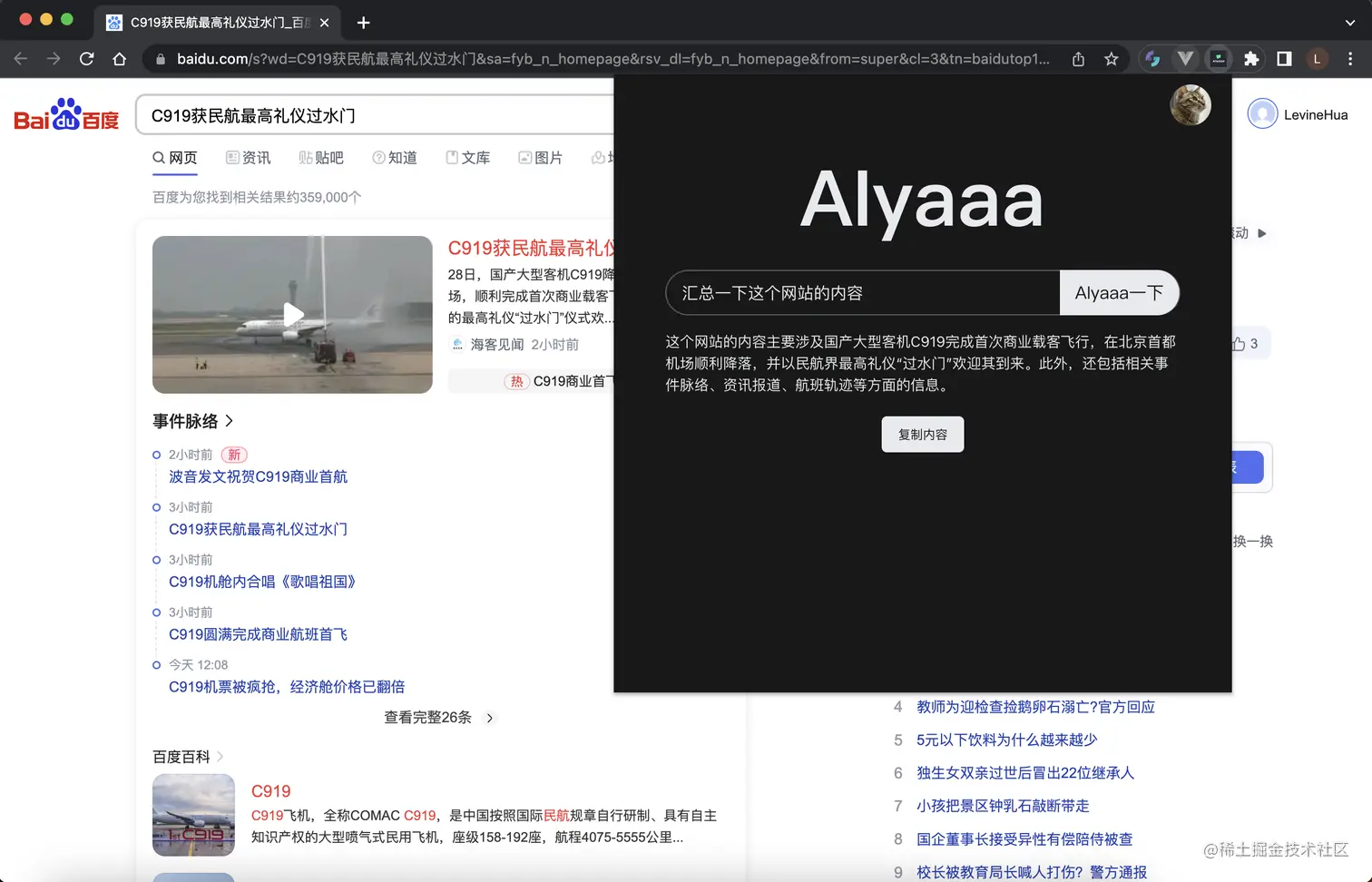Open the Baidu logo home link
The image size is (1372, 882).
66,114
